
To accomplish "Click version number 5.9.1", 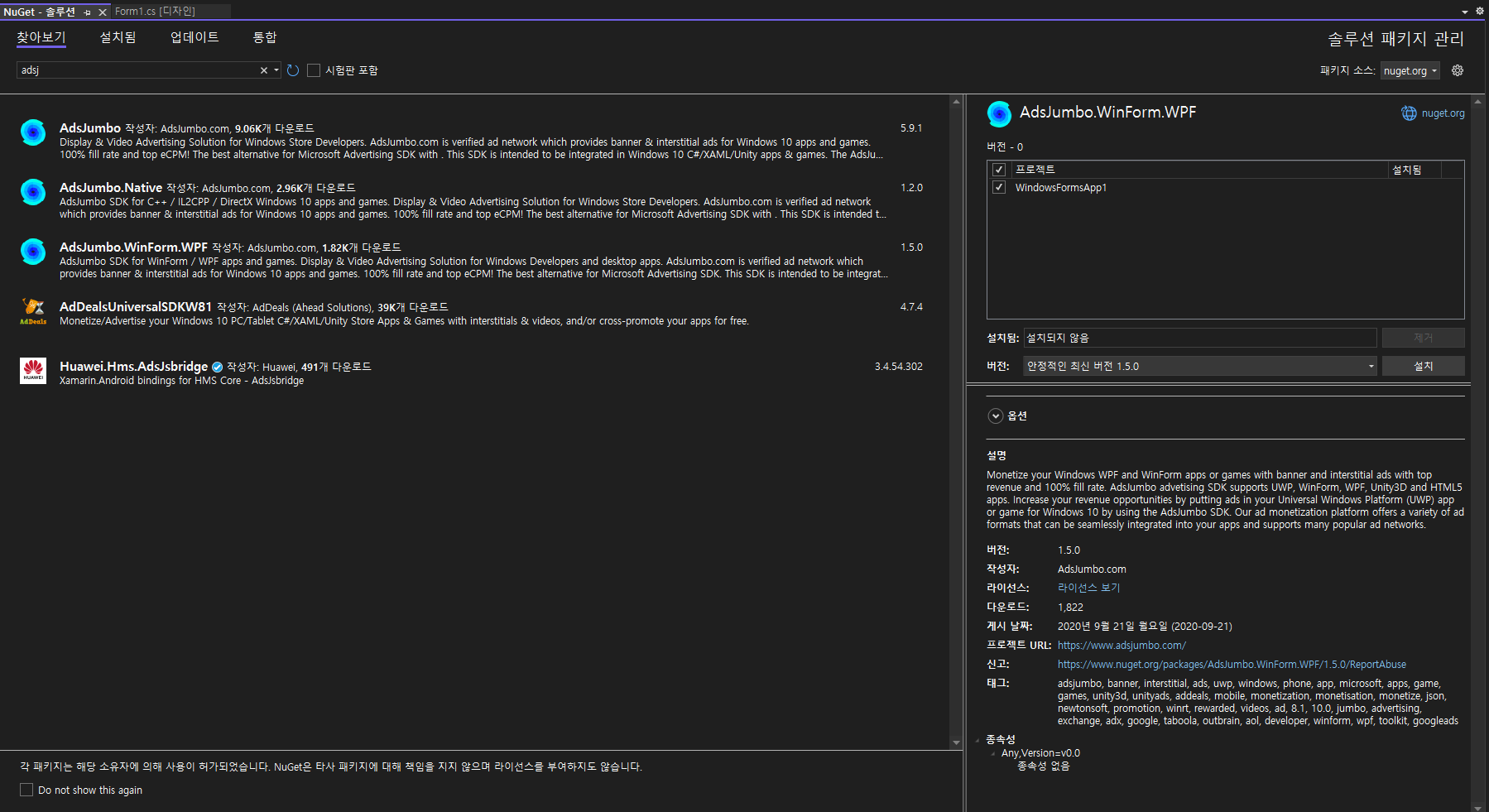I will click(x=911, y=128).
